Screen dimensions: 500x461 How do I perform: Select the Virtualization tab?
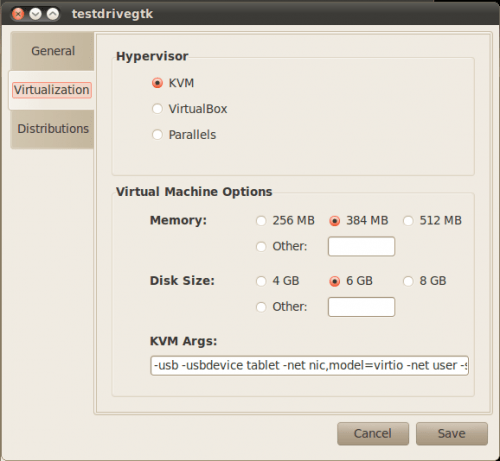pos(52,90)
